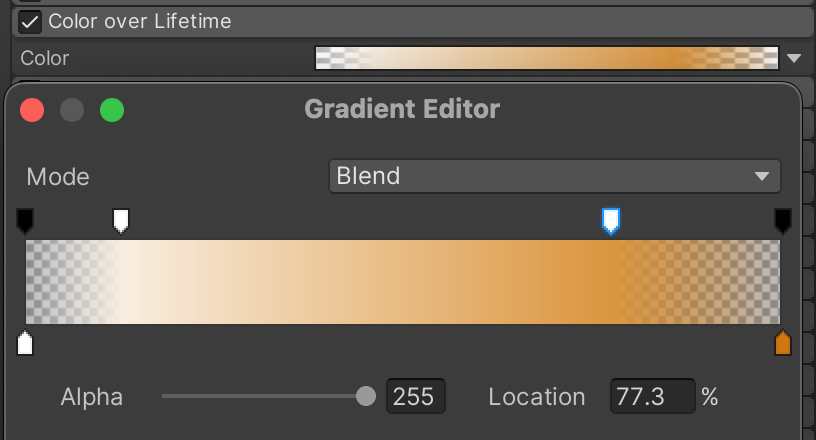
Task: Close the Gradient Editor window
Action: tap(32, 109)
